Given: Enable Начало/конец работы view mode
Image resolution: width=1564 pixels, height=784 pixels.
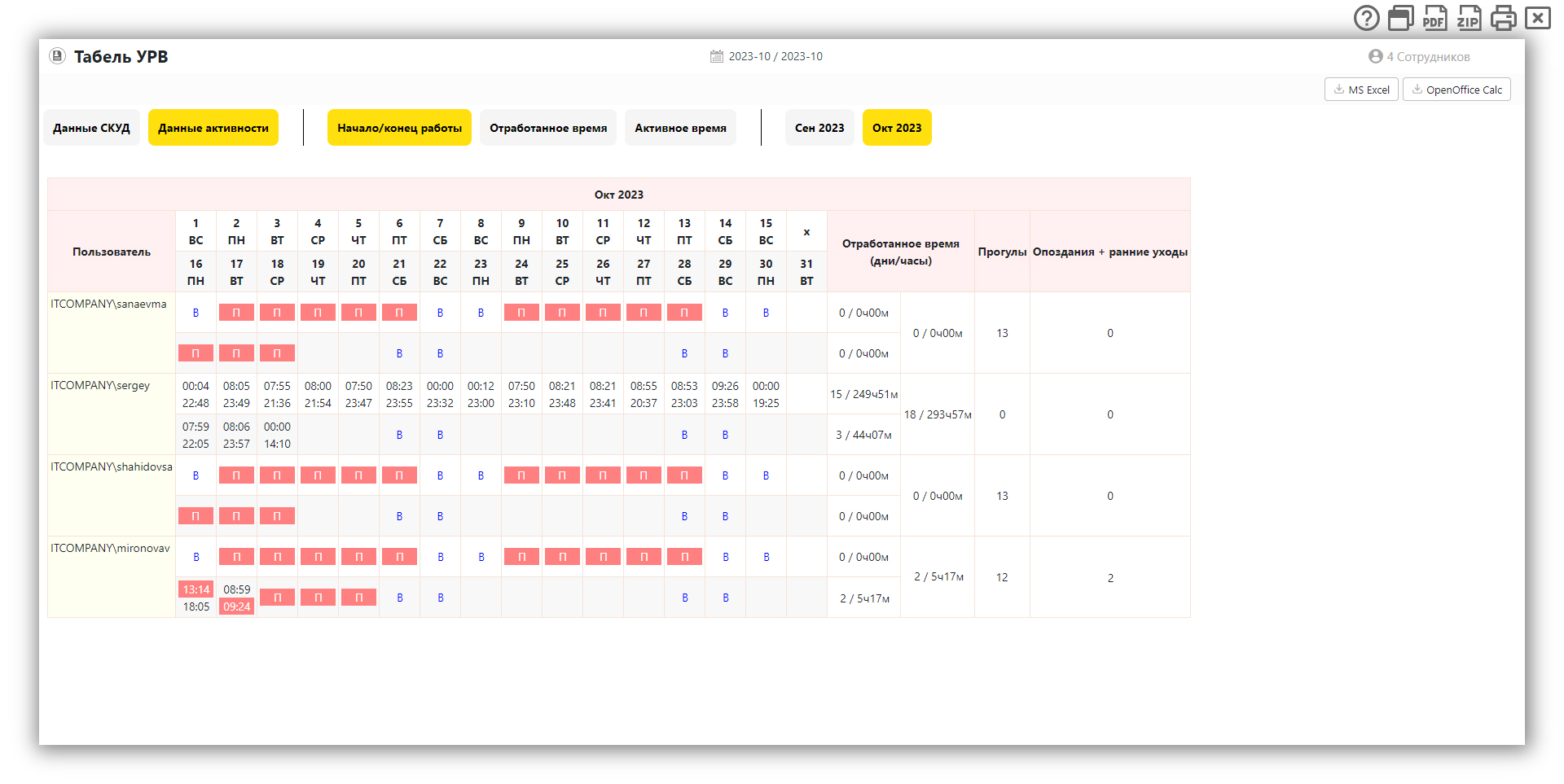Looking at the screenshot, I should coord(399,128).
